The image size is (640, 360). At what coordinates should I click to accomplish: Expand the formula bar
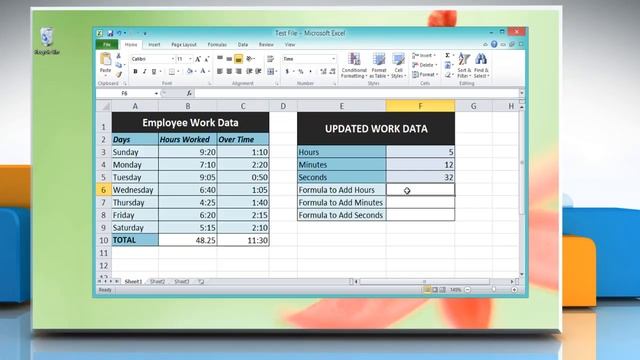522,93
